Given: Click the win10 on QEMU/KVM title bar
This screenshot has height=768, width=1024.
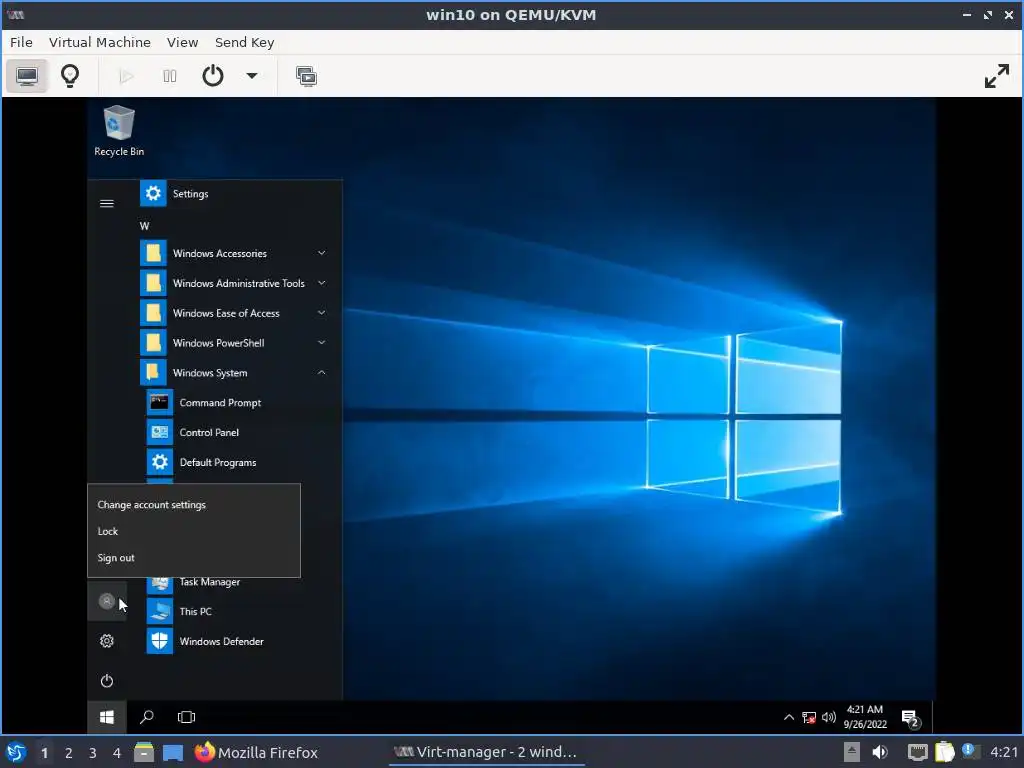Looking at the screenshot, I should coord(511,15).
